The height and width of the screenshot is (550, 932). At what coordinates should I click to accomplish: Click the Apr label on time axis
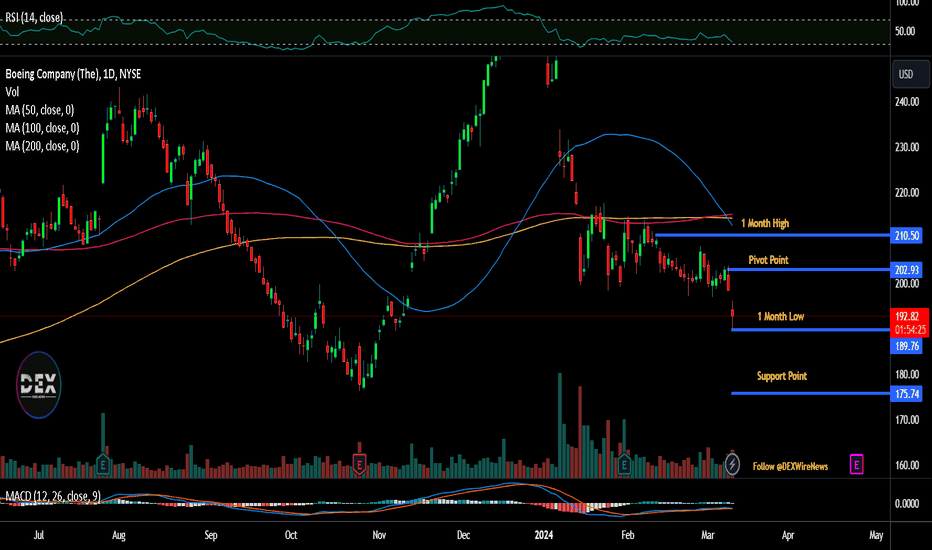[788, 535]
